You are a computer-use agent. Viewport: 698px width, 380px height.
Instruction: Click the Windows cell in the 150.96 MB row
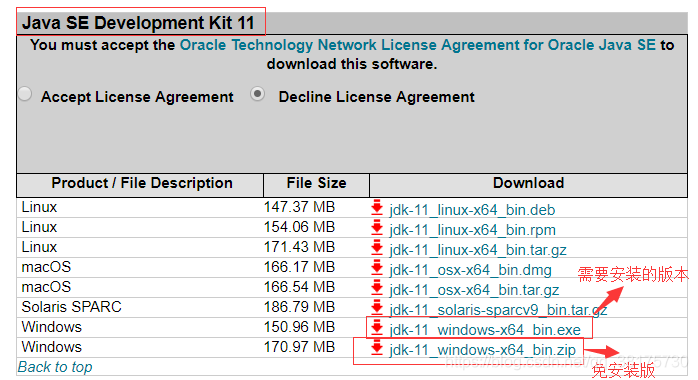[52, 327]
